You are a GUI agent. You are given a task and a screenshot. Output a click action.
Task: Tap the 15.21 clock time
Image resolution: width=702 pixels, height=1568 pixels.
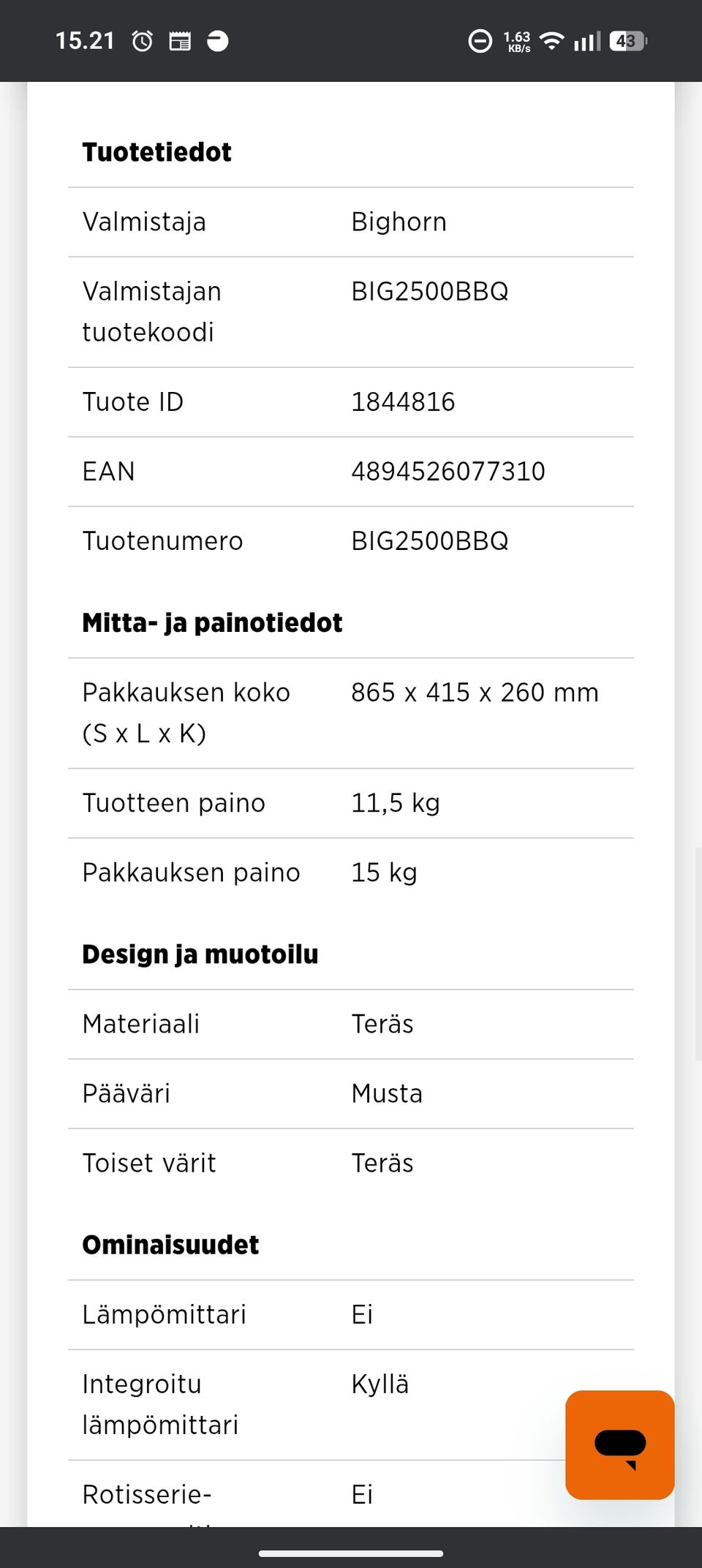(x=85, y=41)
